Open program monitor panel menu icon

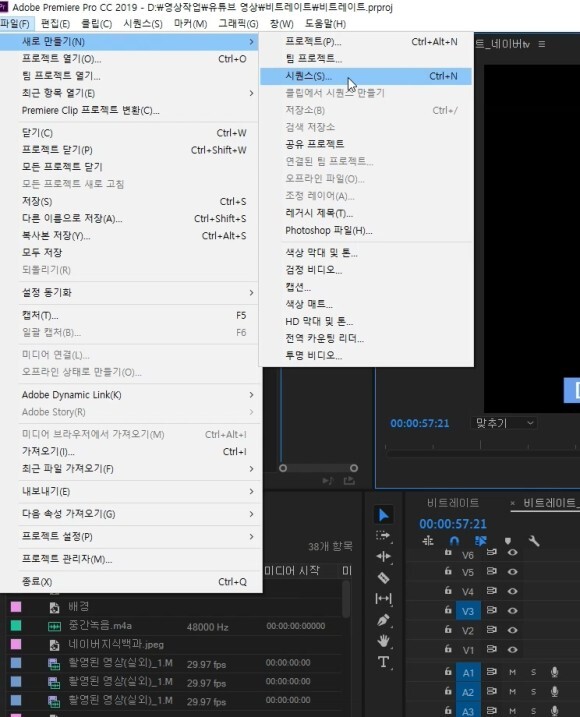click(542, 44)
